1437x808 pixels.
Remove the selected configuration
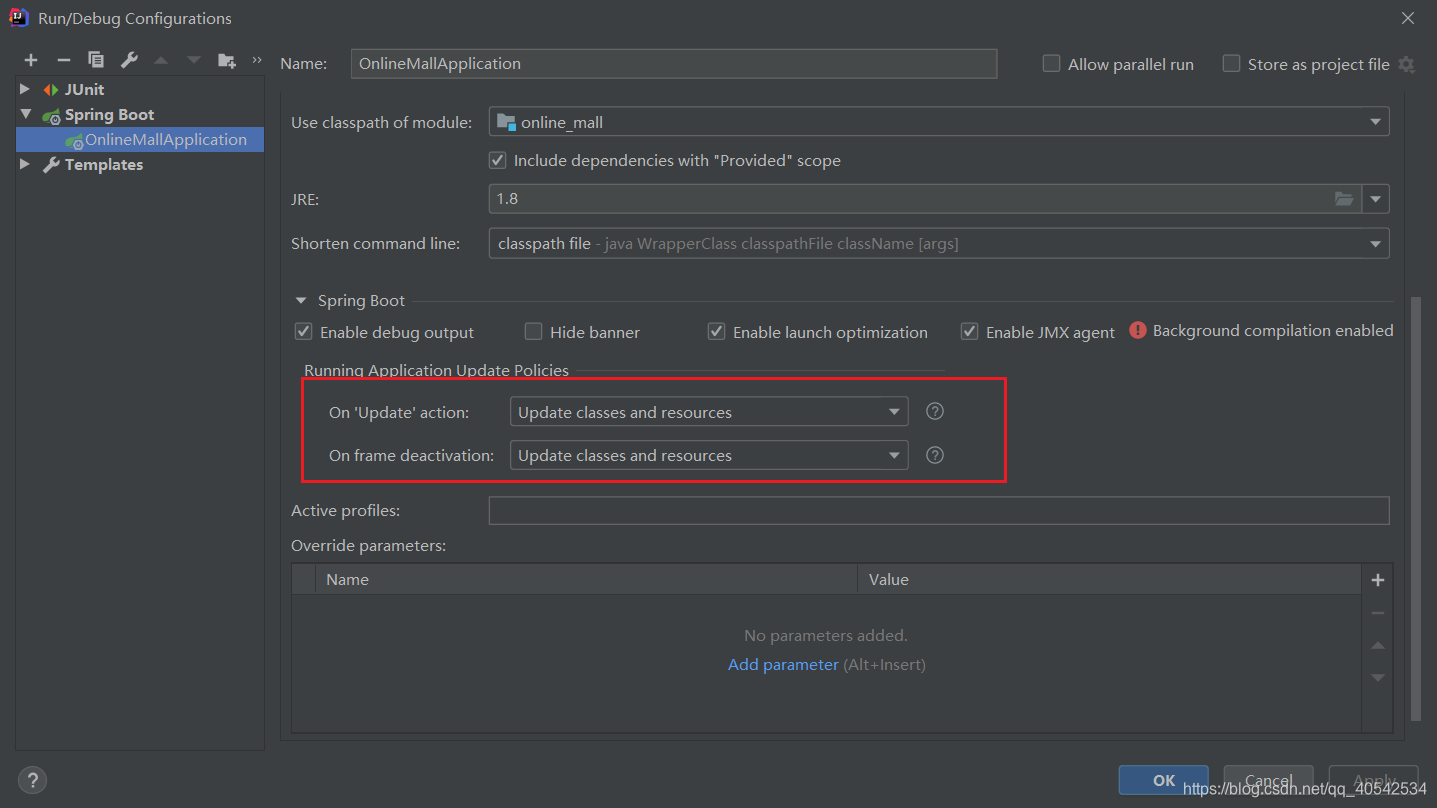pyautogui.click(x=63, y=61)
